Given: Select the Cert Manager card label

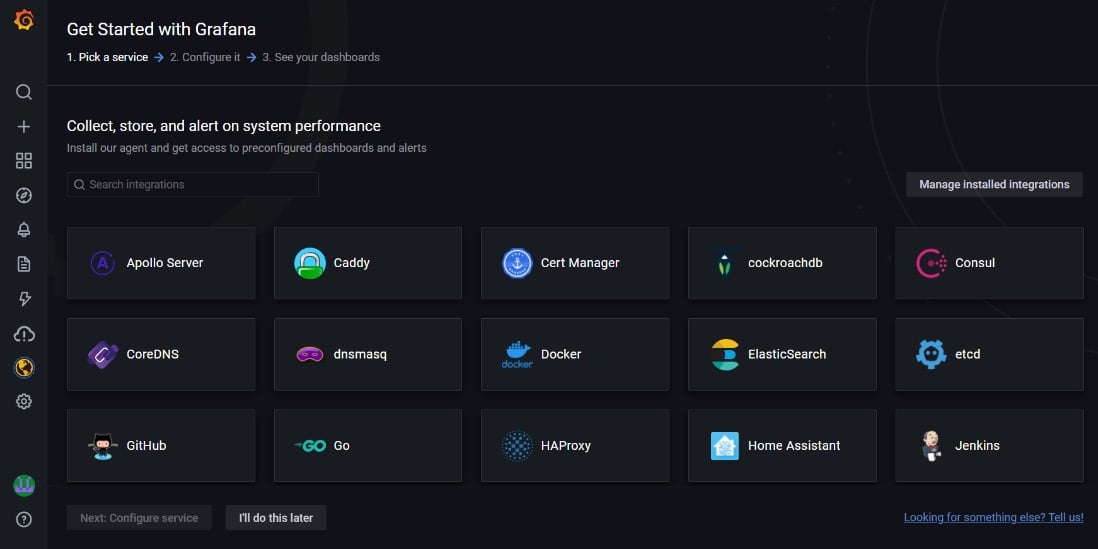Looking at the screenshot, I should coord(580,263).
